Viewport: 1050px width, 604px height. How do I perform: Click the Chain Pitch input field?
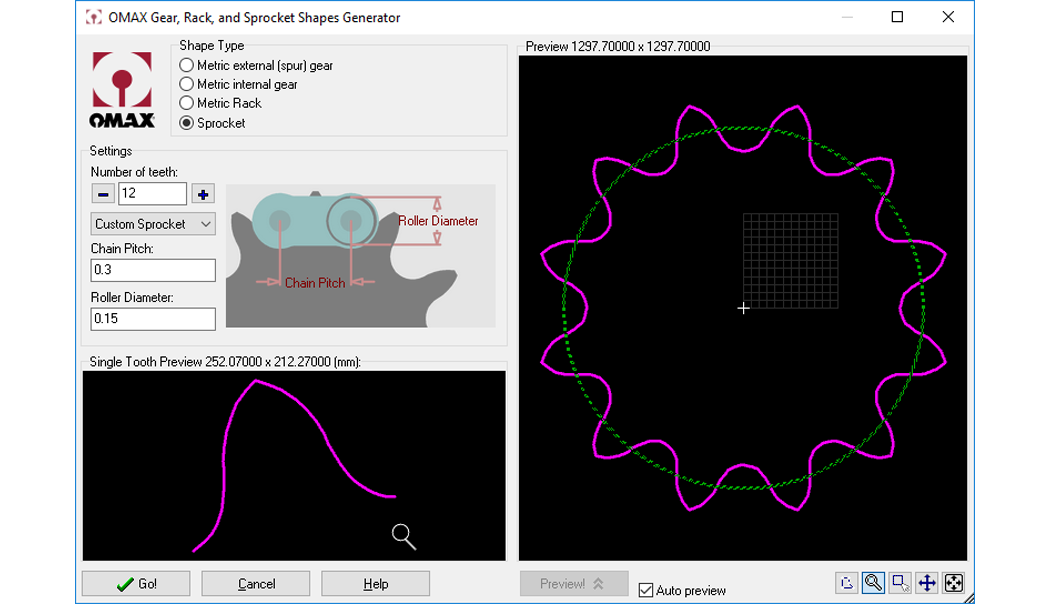pyautogui.click(x=153, y=270)
